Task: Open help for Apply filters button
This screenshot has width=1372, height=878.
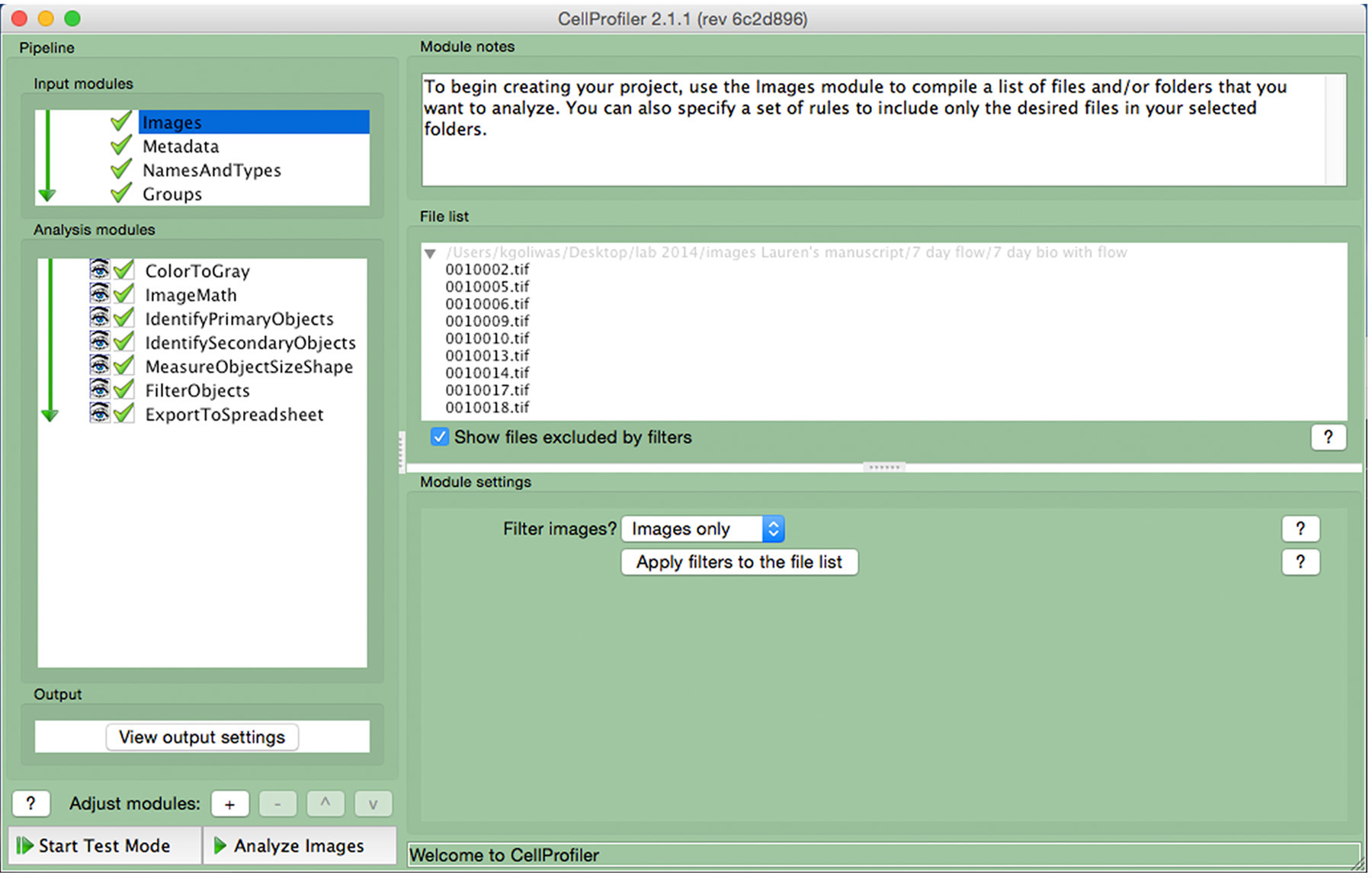Action: pos(1300,562)
